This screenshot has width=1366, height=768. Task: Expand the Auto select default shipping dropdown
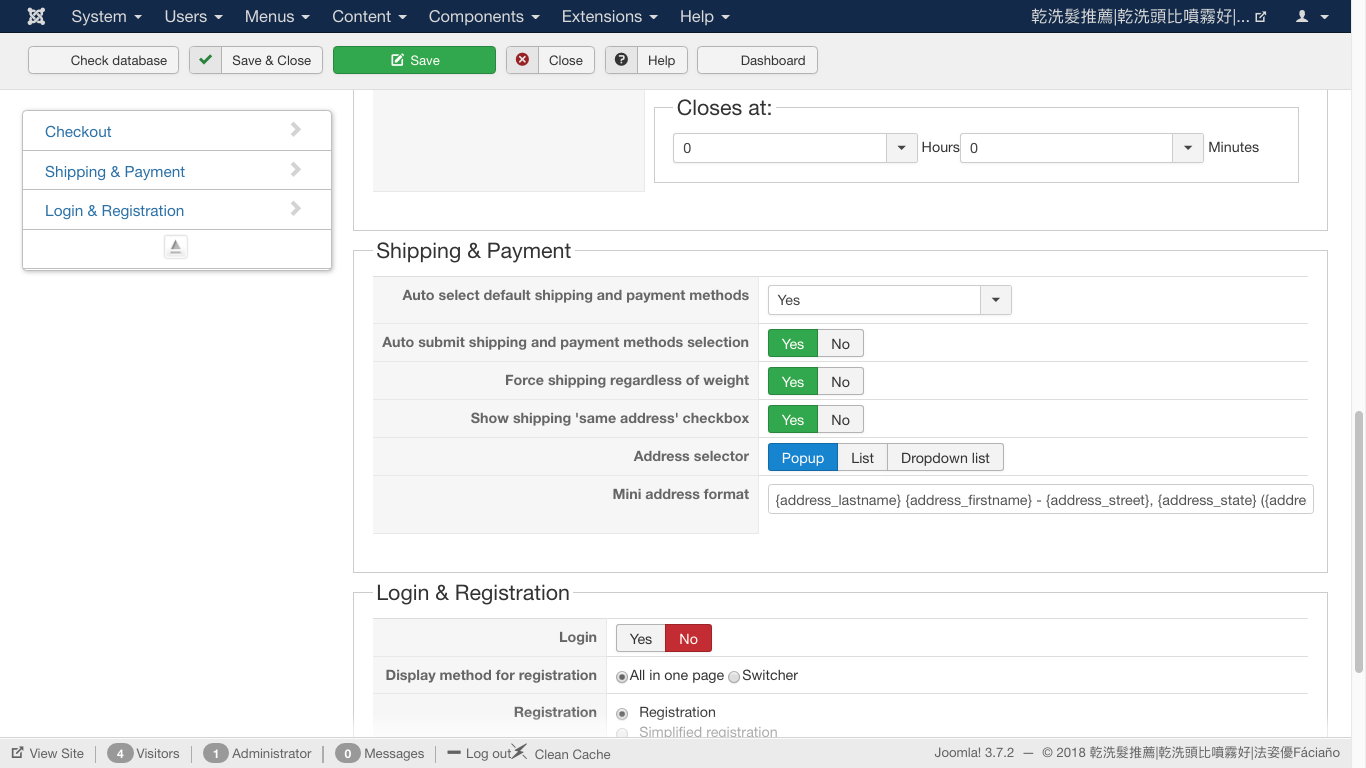pyautogui.click(x=995, y=300)
